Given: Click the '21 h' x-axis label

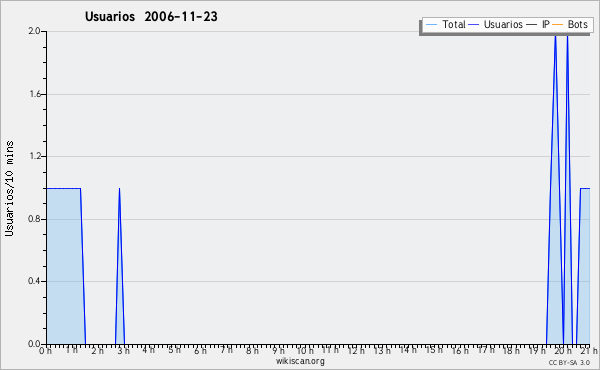Looking at the screenshot, I should [589, 350].
